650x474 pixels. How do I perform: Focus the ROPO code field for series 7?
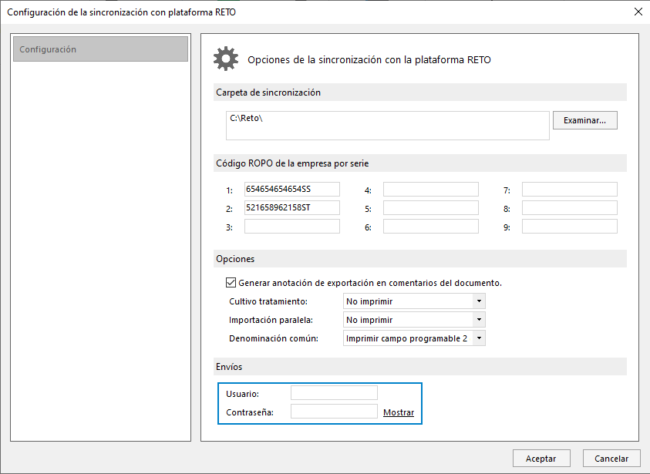click(569, 189)
